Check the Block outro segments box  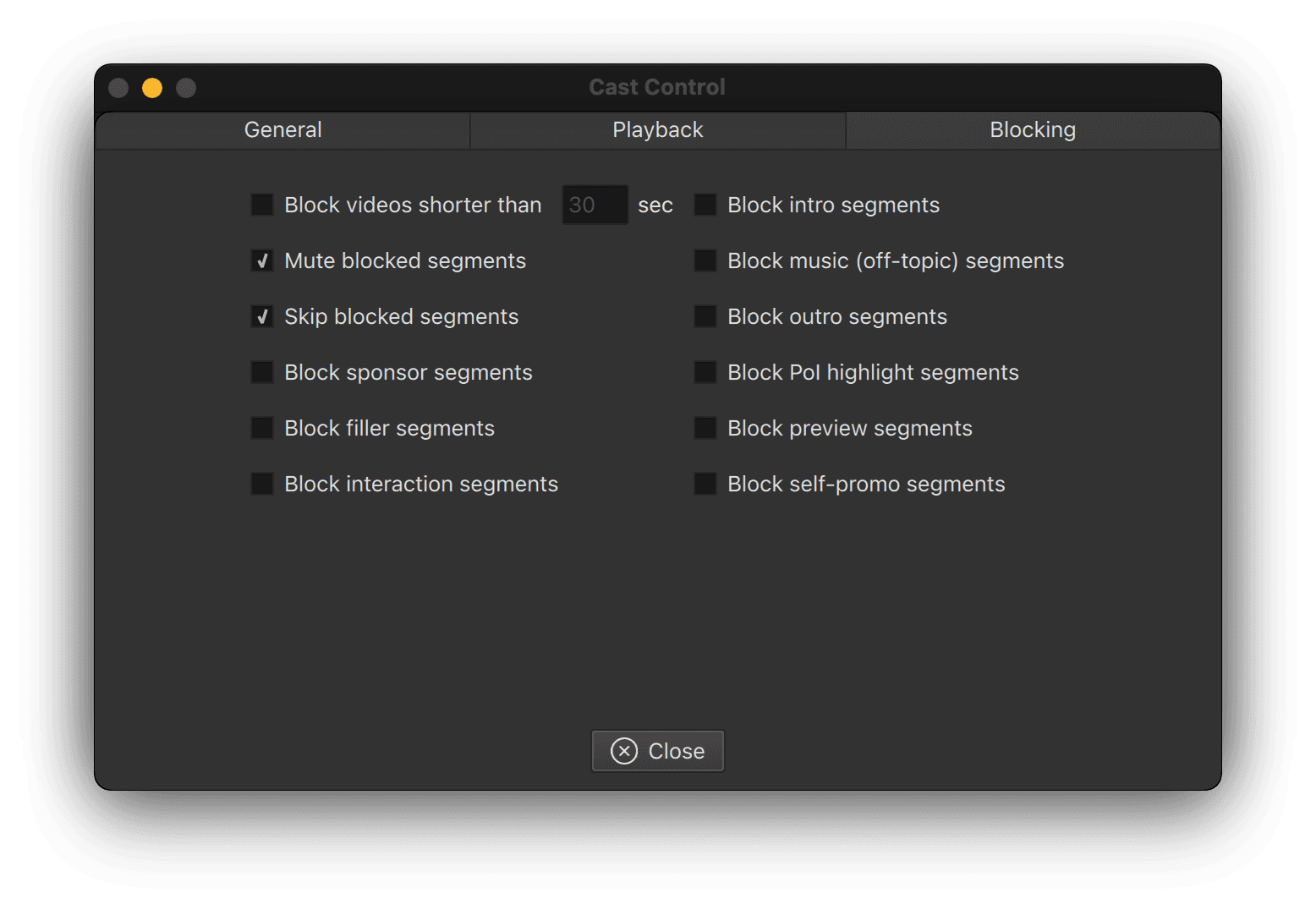(705, 316)
